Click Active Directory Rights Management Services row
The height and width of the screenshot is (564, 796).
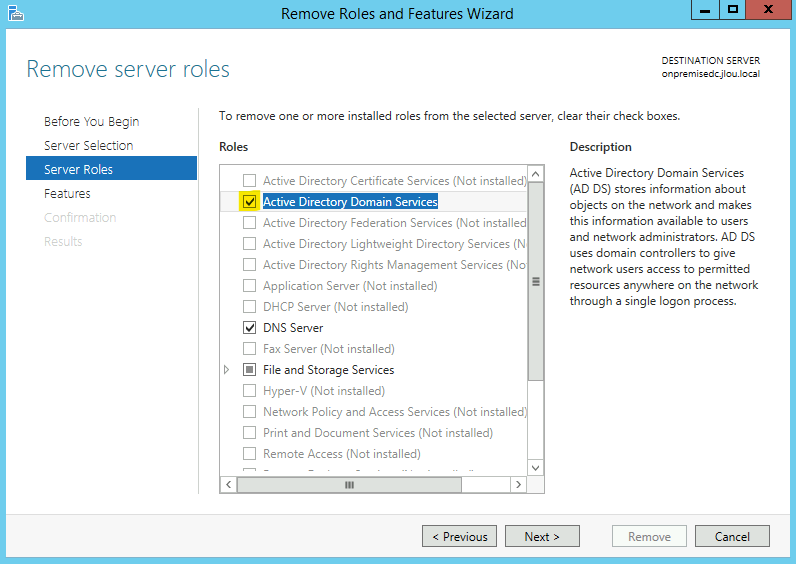[374, 264]
